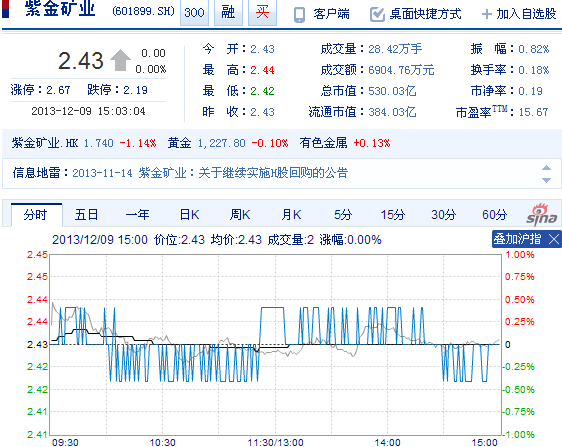Image resolution: width=562 pixels, height=447 pixels.
Task: Click the timestamp 2013-12-09 15:03:04
Action: [x=88, y=111]
